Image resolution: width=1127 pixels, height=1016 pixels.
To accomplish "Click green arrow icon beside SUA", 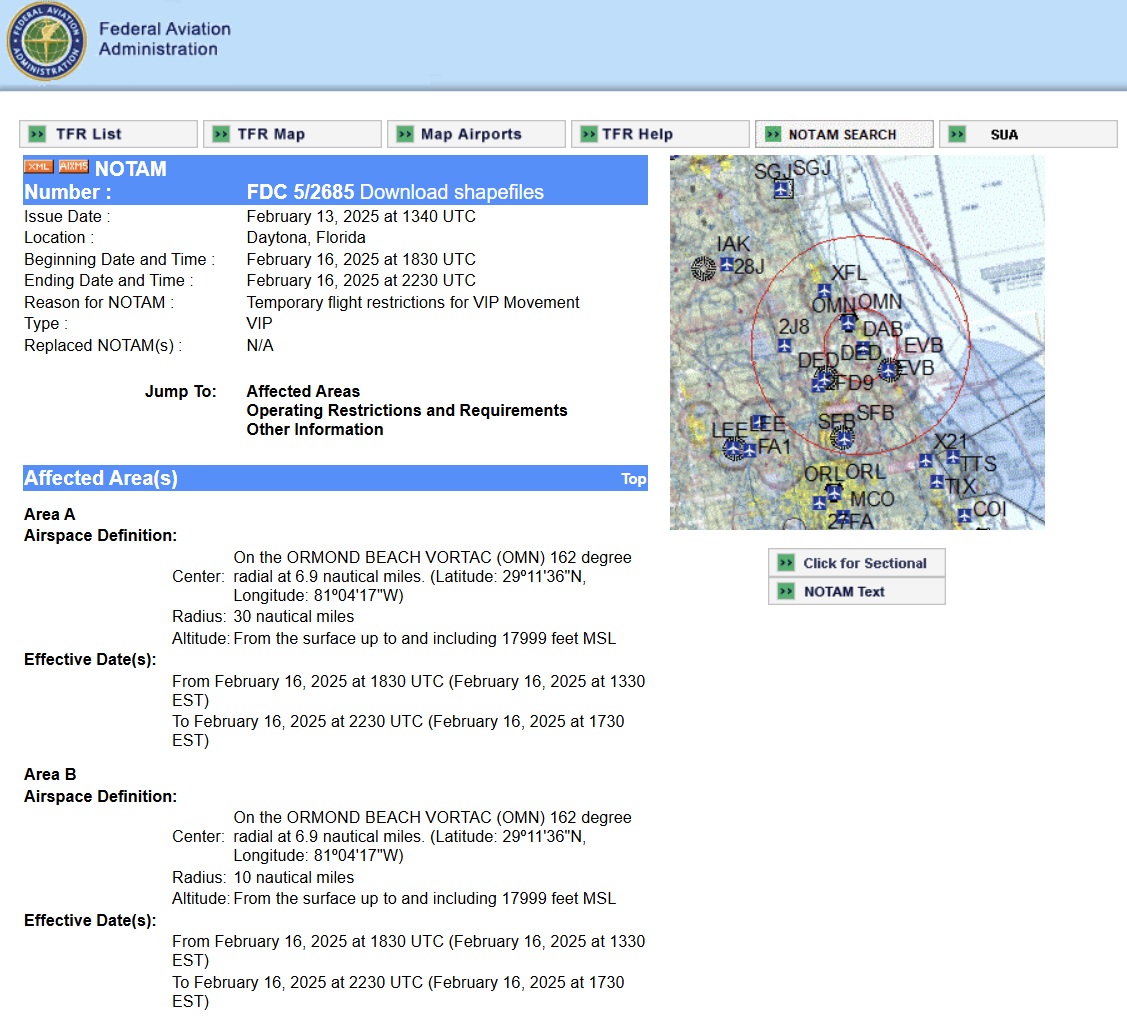I will [x=957, y=134].
